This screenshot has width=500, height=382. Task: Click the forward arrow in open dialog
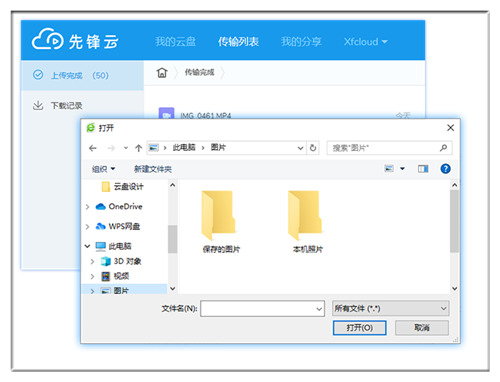point(111,148)
